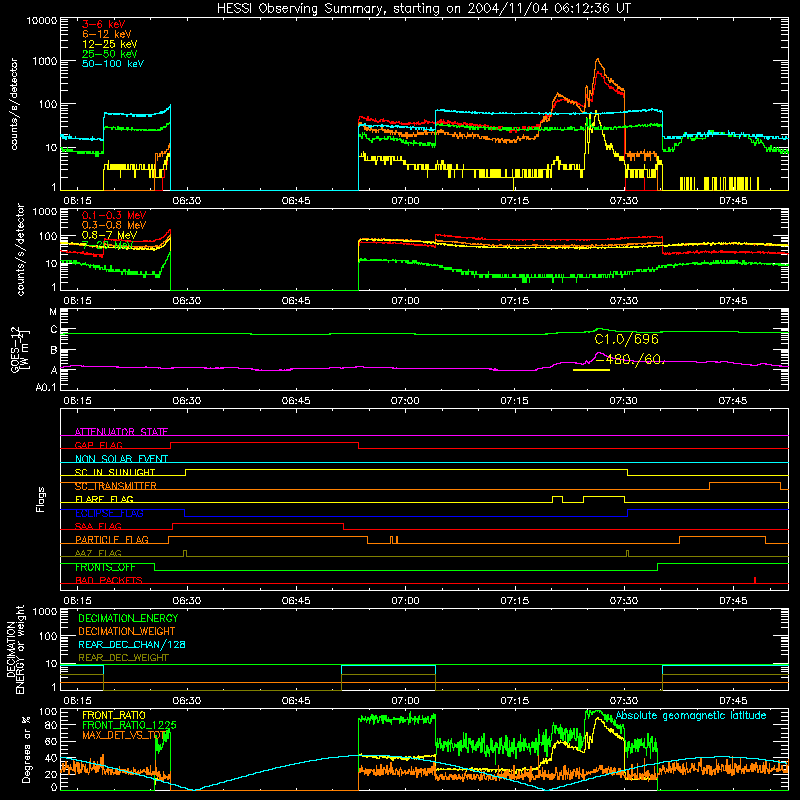Click the 10000 tick label on top panel
The image size is (800, 800).
click(x=41, y=21)
